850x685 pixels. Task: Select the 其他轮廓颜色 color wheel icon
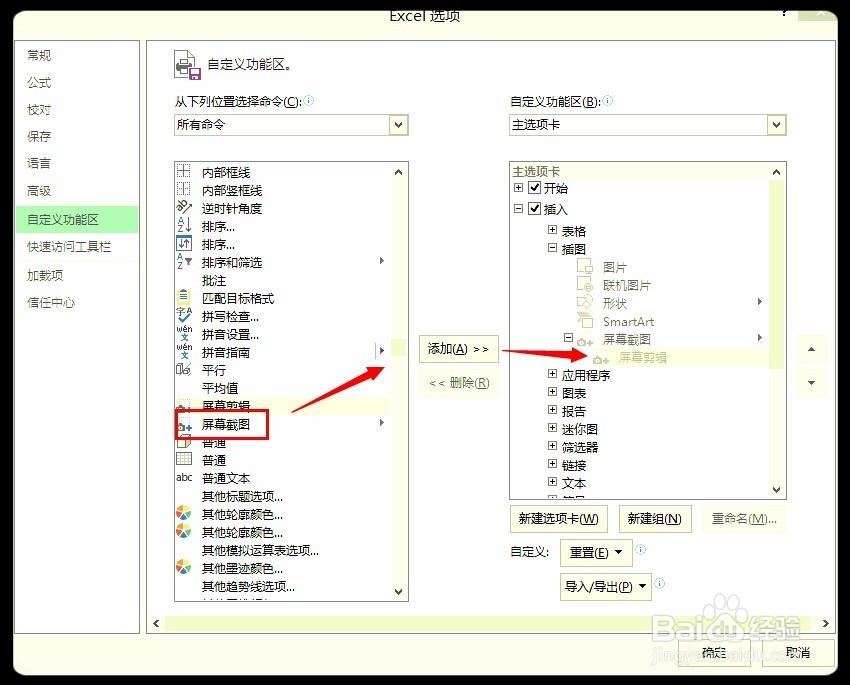(184, 514)
